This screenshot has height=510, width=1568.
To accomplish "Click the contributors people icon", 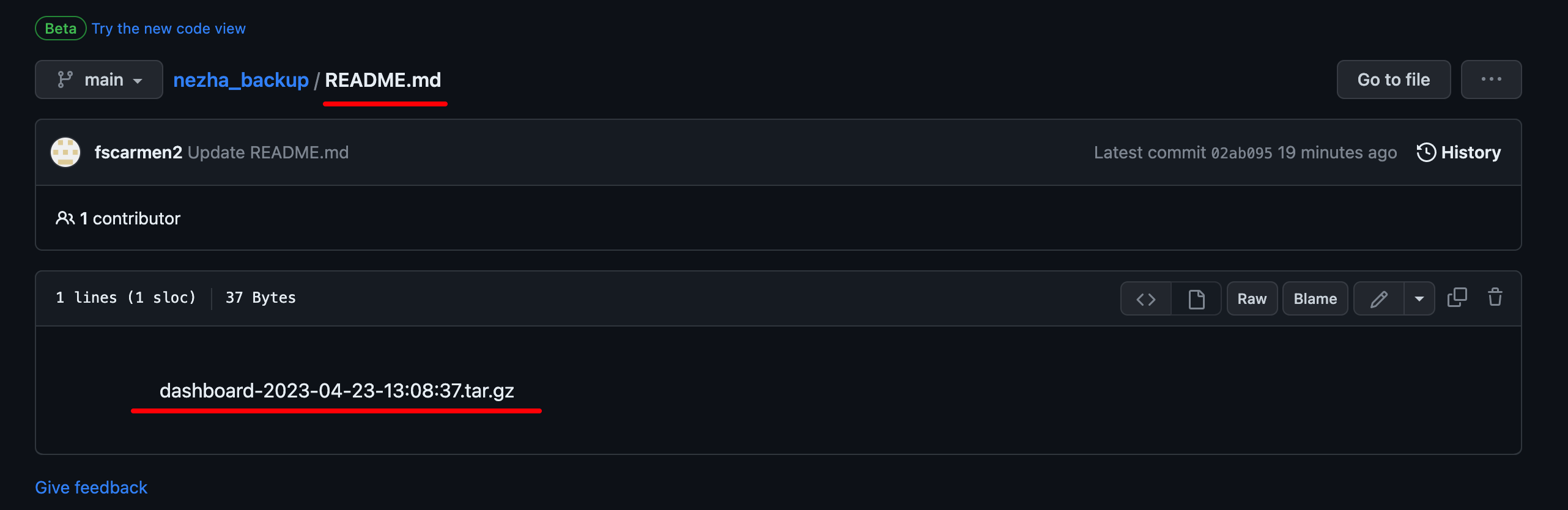I will coord(65,218).
